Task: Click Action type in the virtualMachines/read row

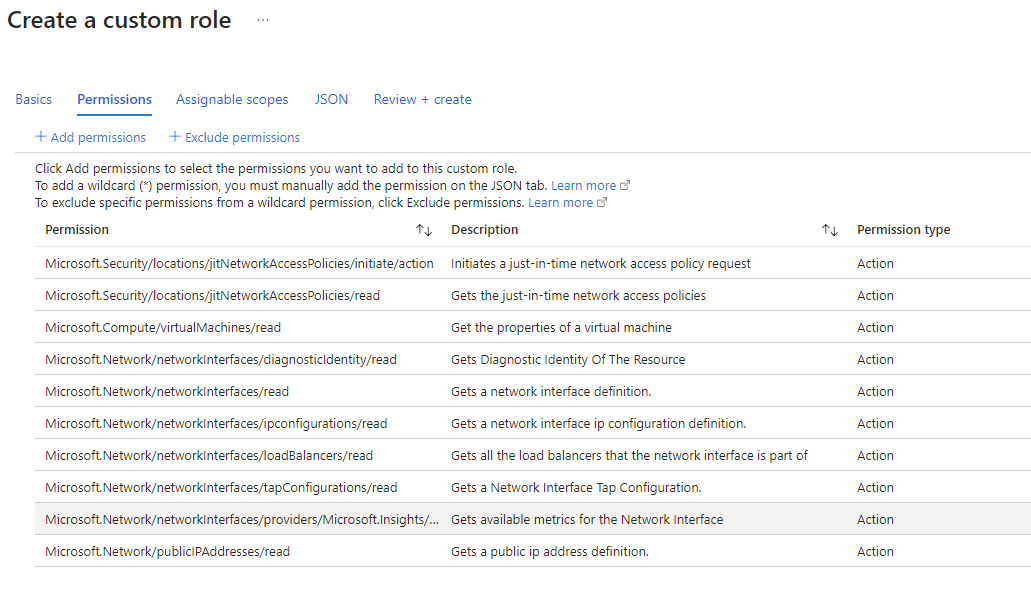Action: (x=875, y=328)
